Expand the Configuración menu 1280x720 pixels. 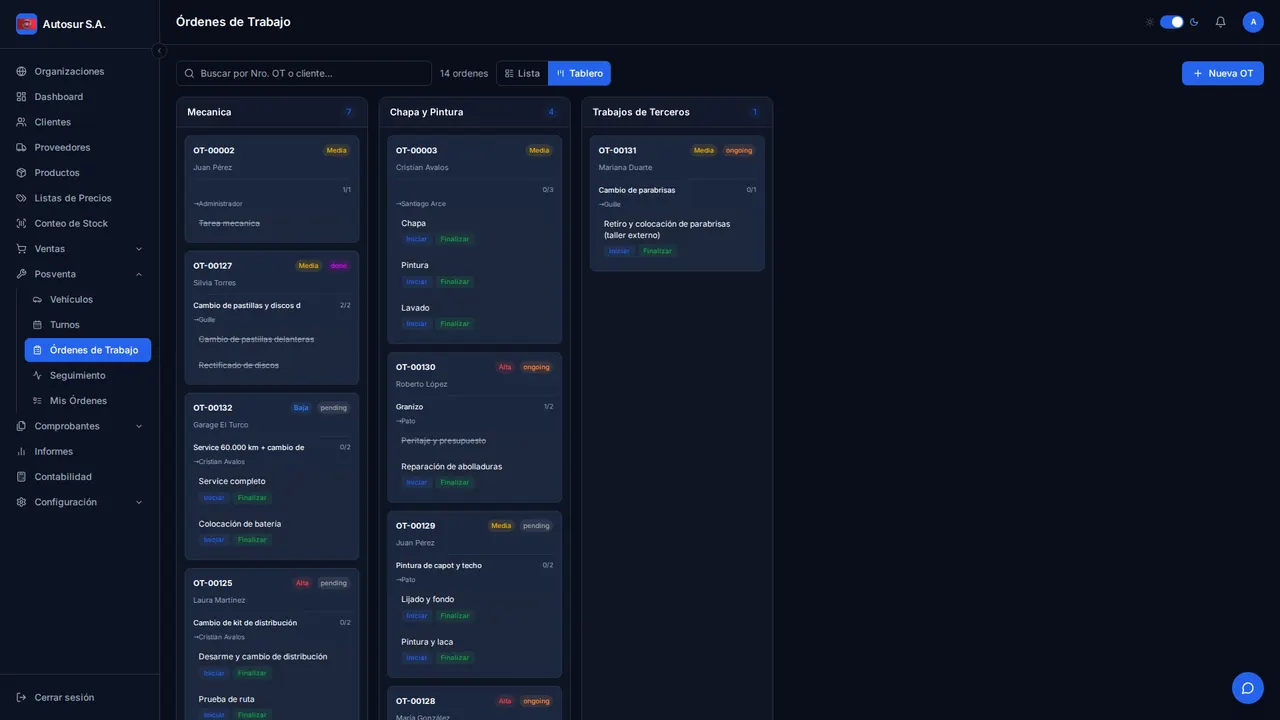(x=80, y=502)
